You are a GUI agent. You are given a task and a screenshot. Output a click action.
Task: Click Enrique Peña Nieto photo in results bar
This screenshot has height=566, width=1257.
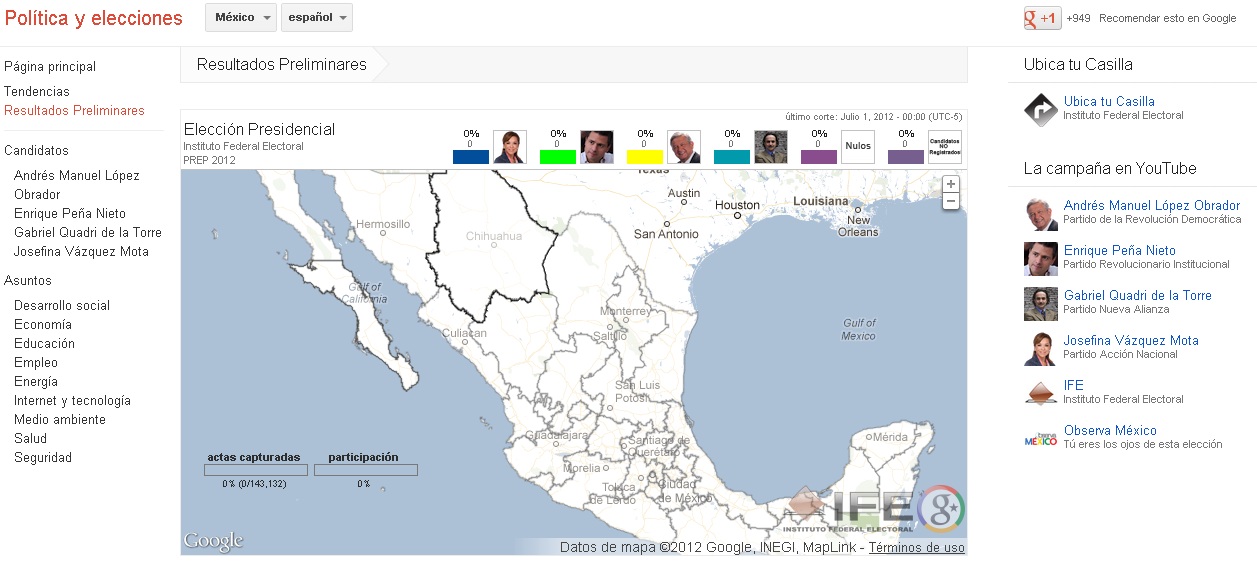[597, 147]
